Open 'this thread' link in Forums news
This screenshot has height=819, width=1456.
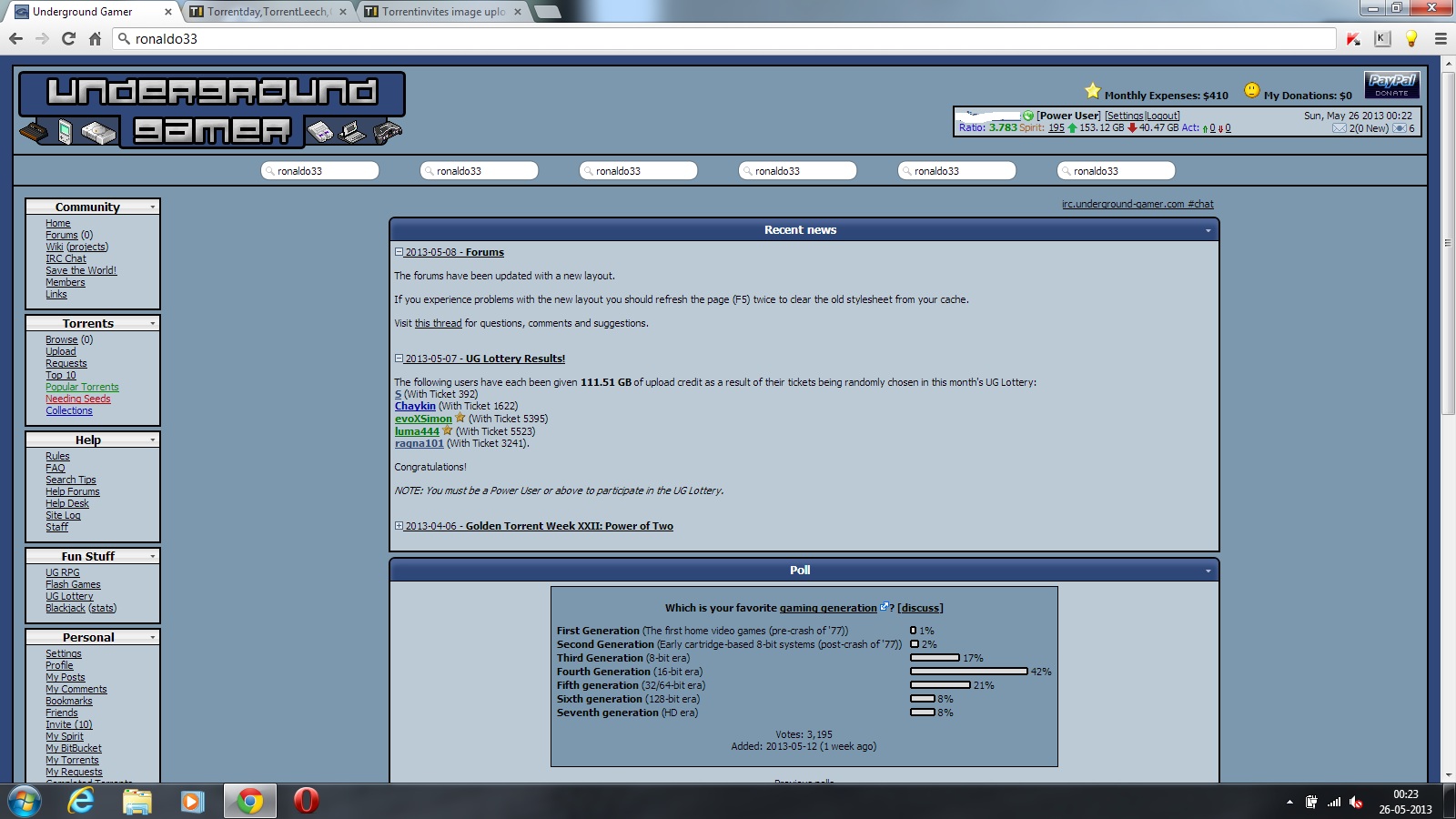[x=438, y=323]
